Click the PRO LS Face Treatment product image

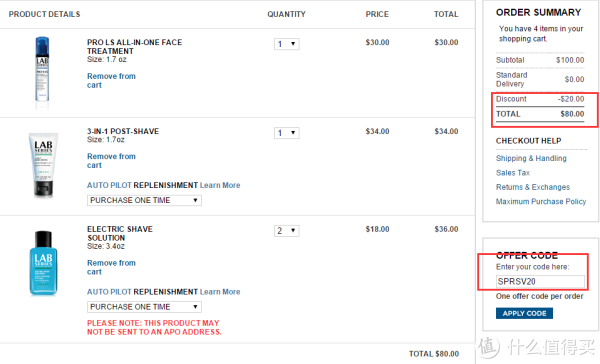tap(42, 69)
